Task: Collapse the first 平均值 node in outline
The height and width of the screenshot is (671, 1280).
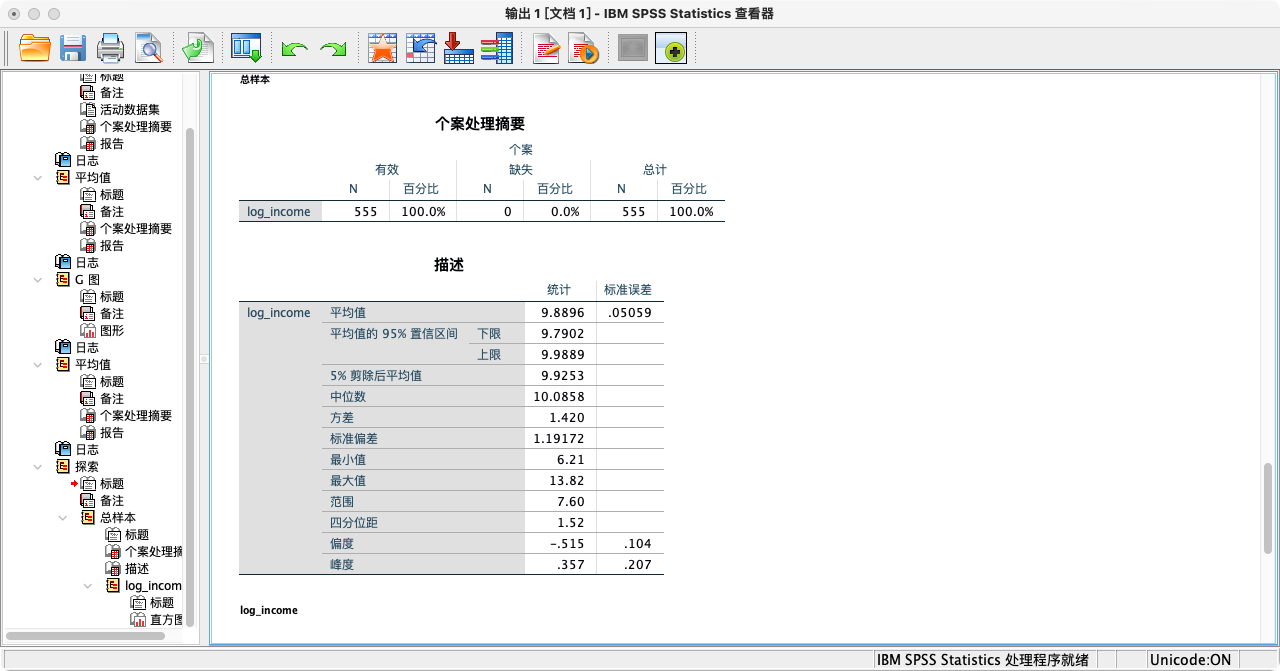Action: [38, 177]
